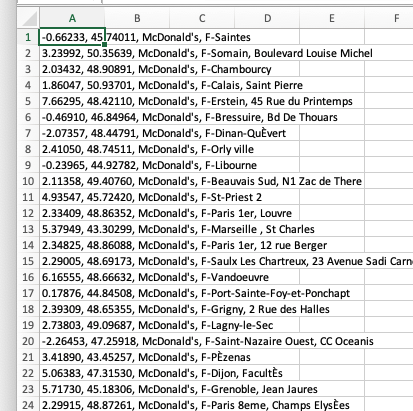Select column B header

[x=137, y=18]
